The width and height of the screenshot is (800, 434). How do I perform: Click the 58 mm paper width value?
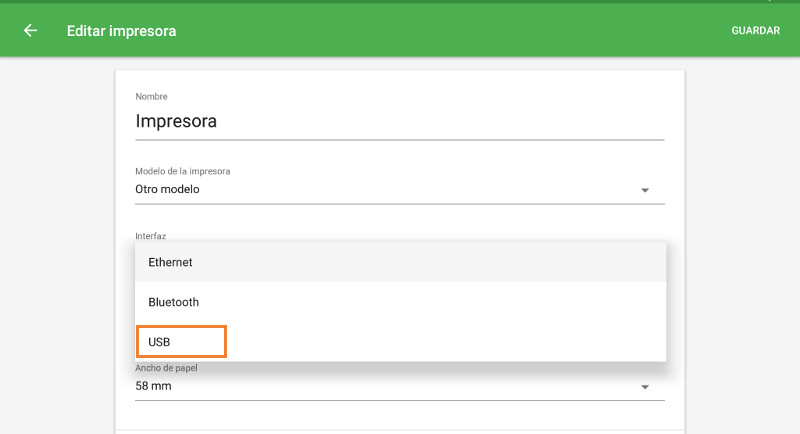click(153, 386)
